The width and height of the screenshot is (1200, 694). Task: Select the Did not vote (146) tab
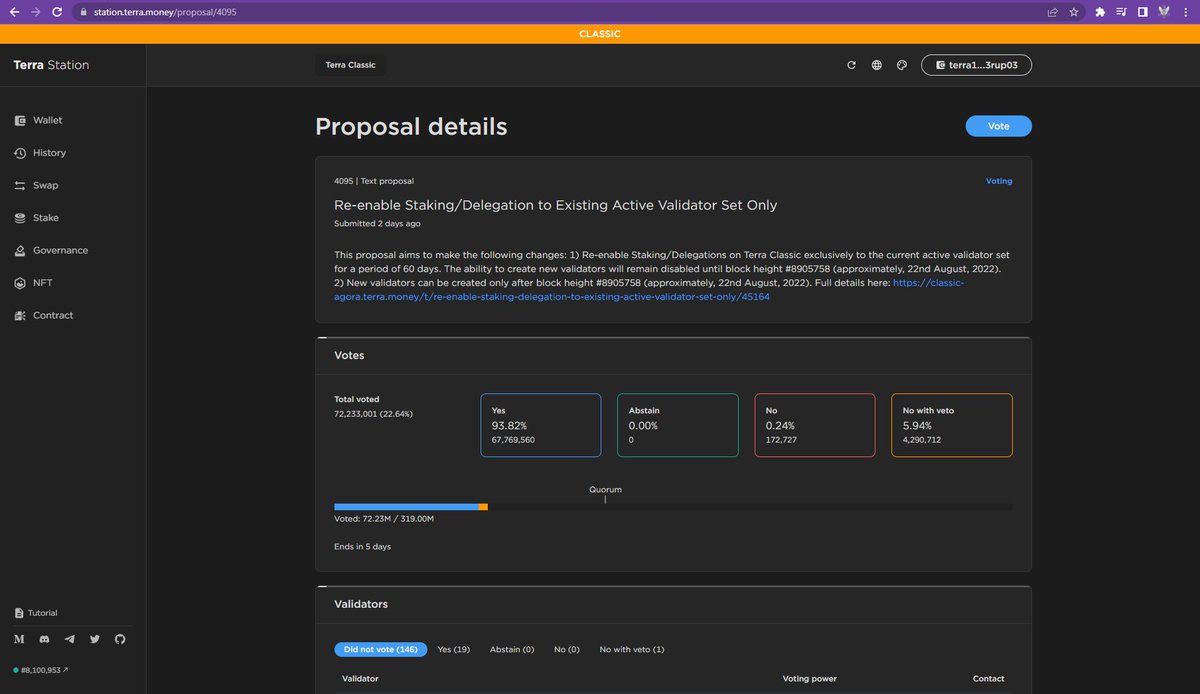point(381,650)
